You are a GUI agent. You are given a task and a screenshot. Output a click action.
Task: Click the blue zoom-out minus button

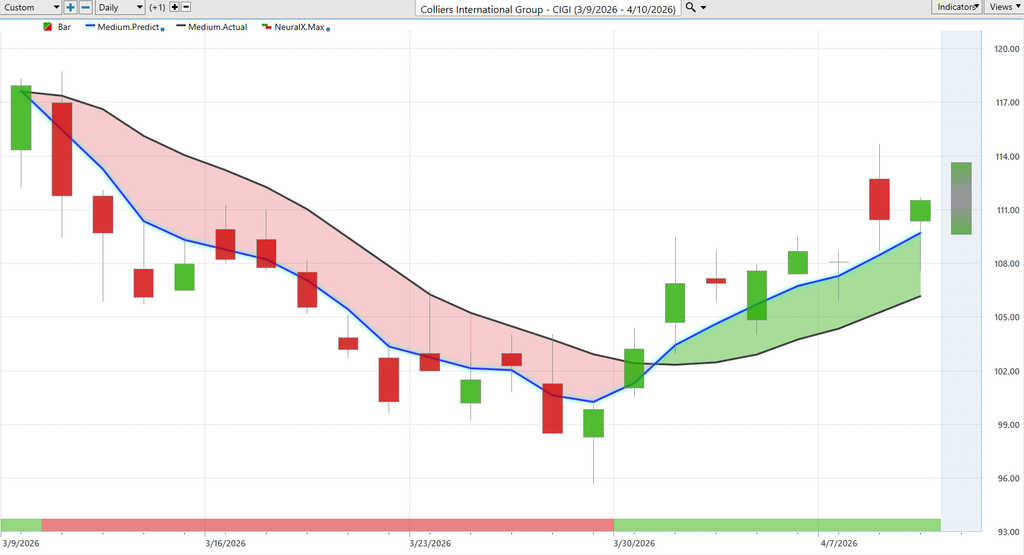click(85, 7)
